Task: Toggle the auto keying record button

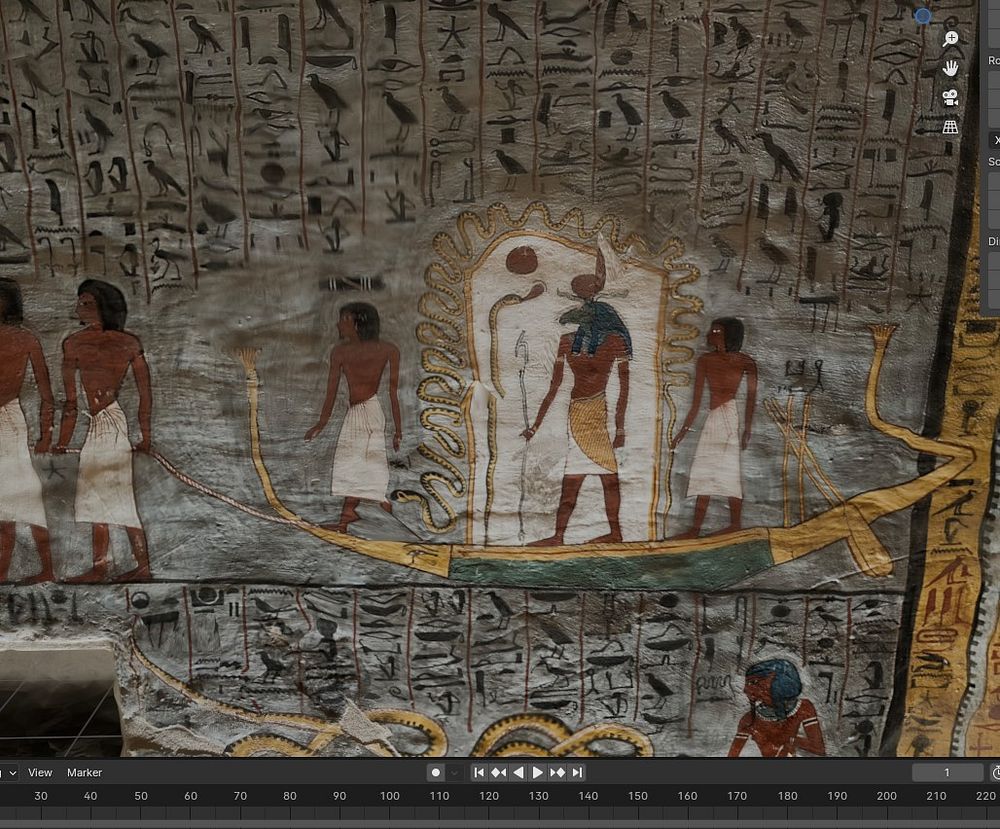Action: click(x=436, y=772)
